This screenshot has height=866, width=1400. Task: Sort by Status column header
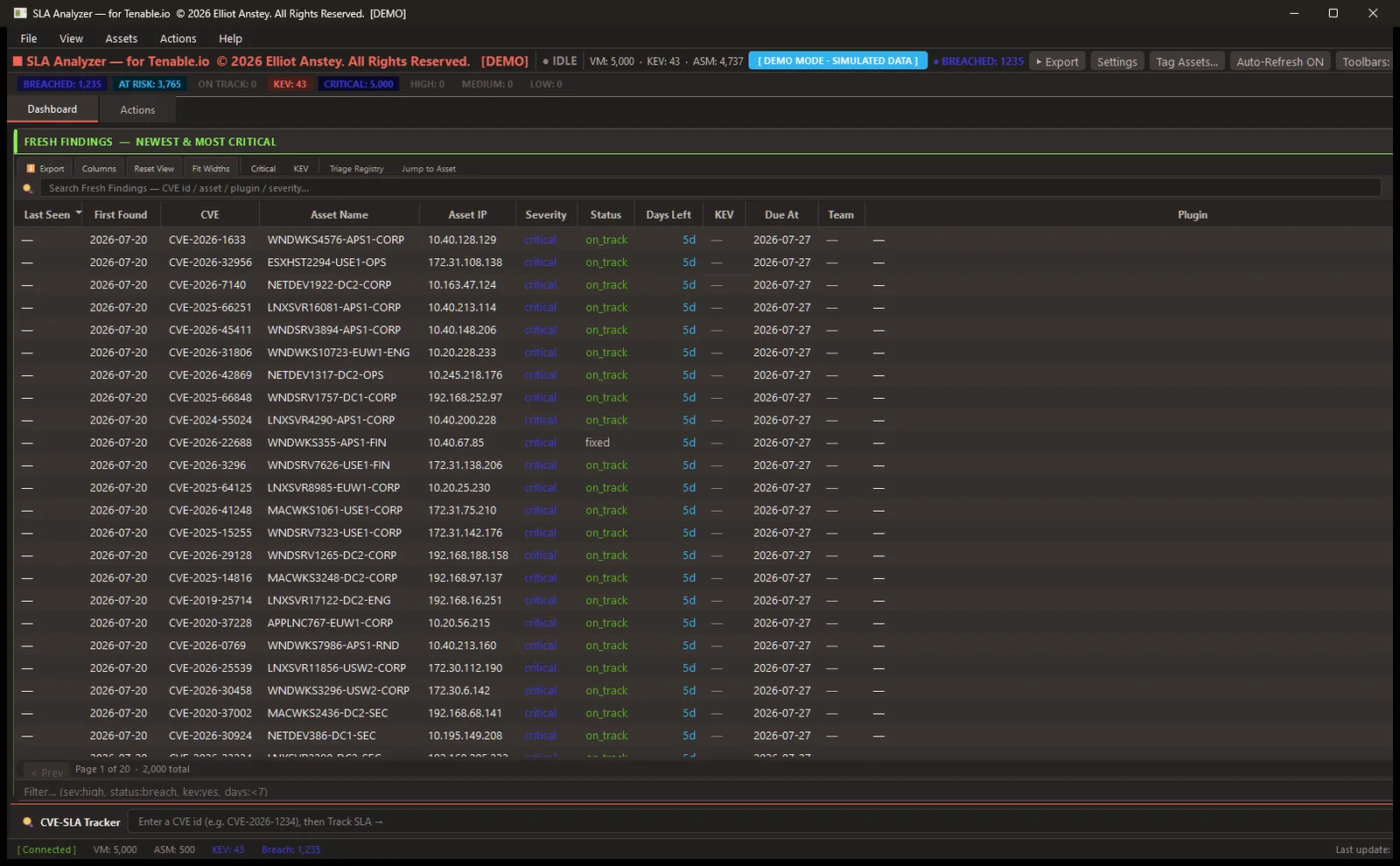(605, 214)
